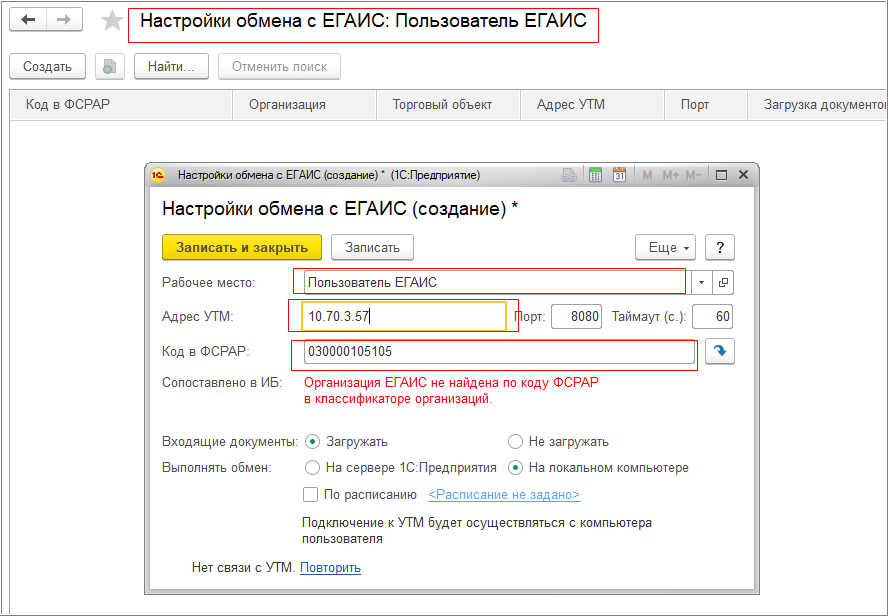Image resolution: width=888 pixels, height=616 pixels.
Task: Click the printer-save icon in dialog title bar
Action: (x=569, y=175)
